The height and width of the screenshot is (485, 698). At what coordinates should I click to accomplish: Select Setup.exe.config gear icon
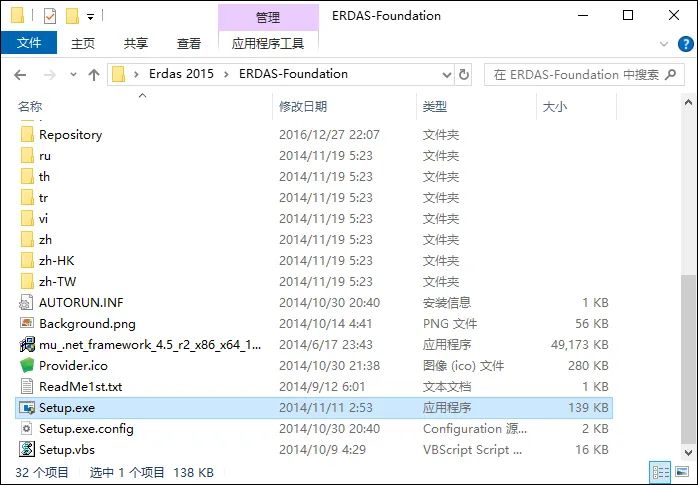(27, 428)
